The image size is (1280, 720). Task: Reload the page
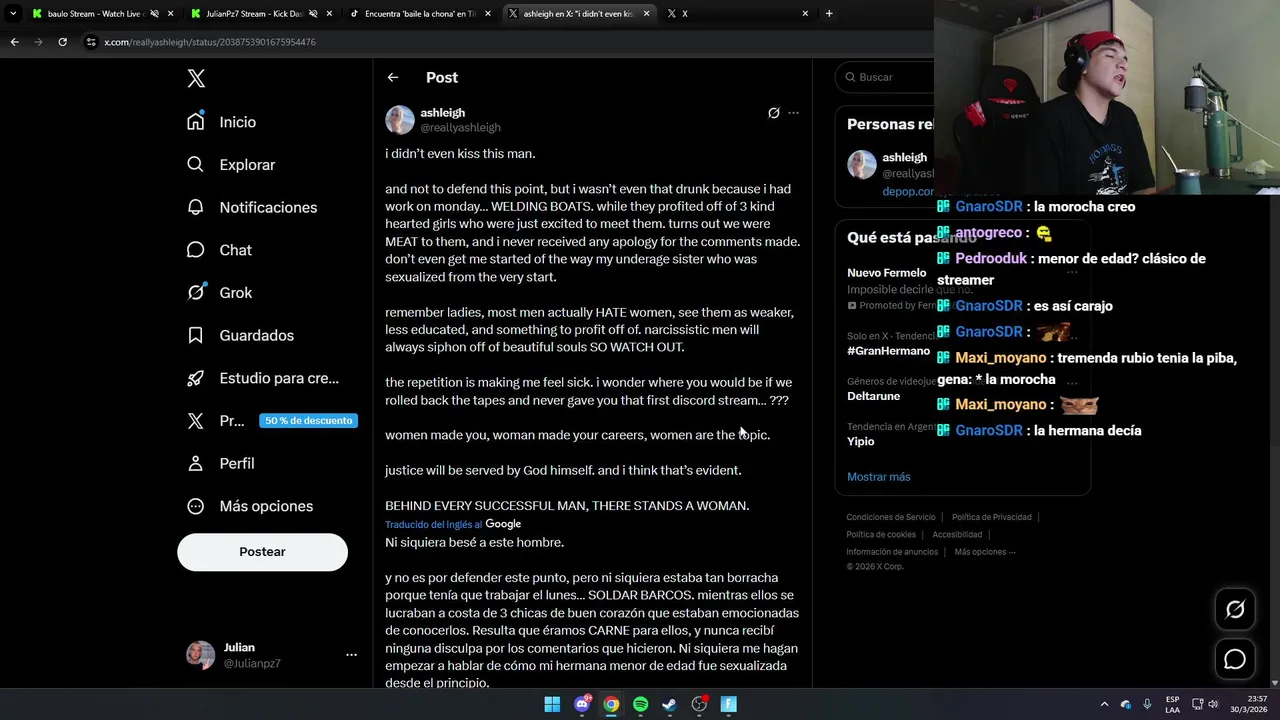click(x=62, y=42)
